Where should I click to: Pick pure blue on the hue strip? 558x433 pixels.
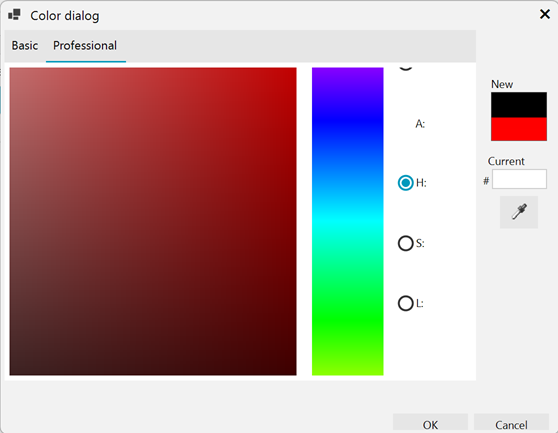click(x=348, y=119)
